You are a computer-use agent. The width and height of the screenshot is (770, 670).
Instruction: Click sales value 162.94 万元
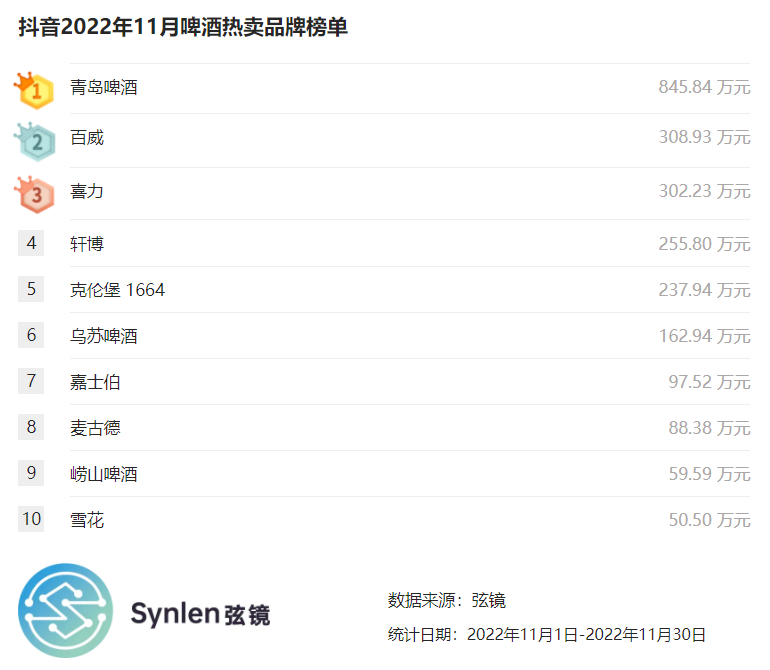[704, 336]
